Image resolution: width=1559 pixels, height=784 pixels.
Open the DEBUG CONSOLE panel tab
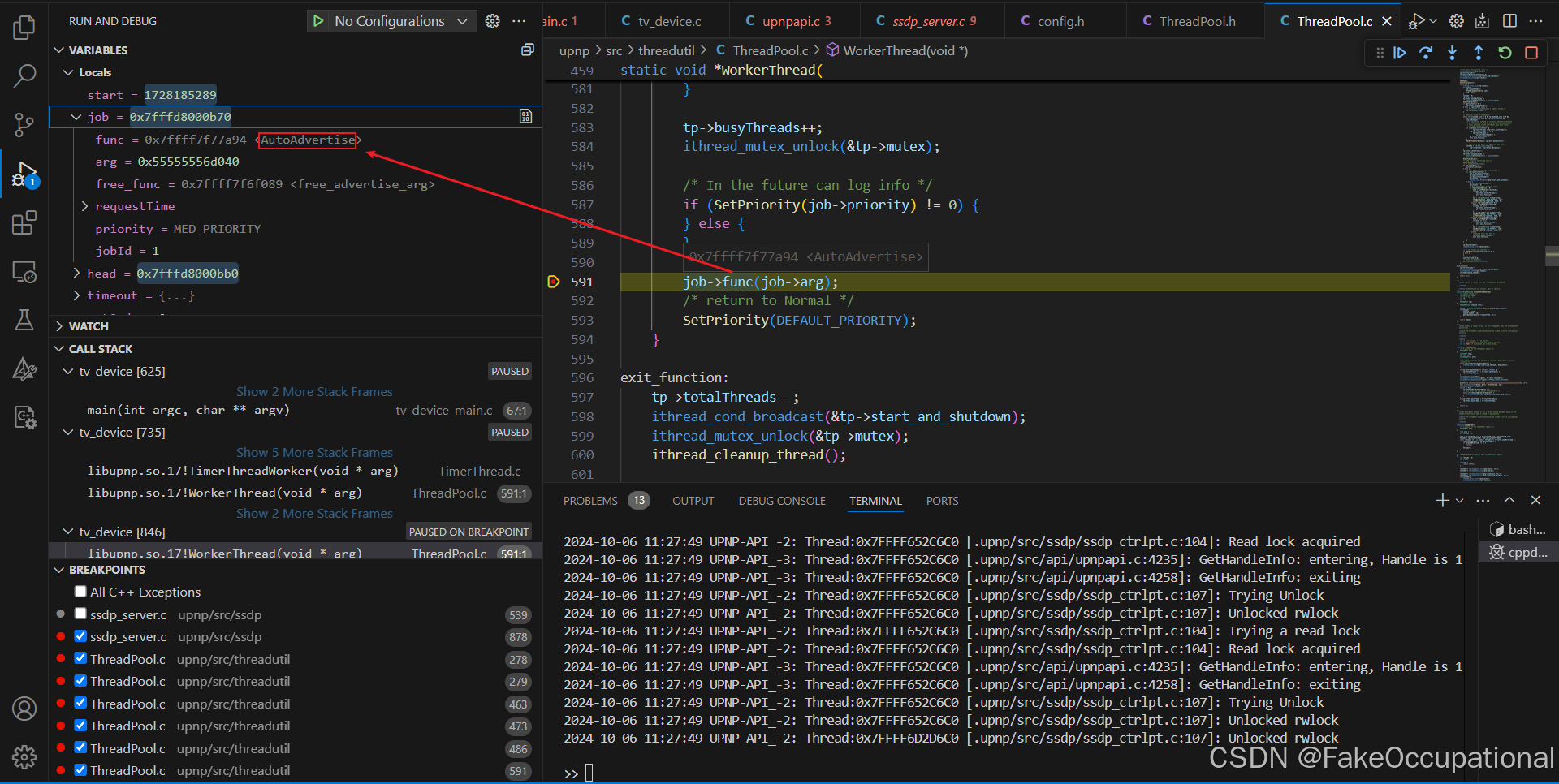click(x=782, y=501)
